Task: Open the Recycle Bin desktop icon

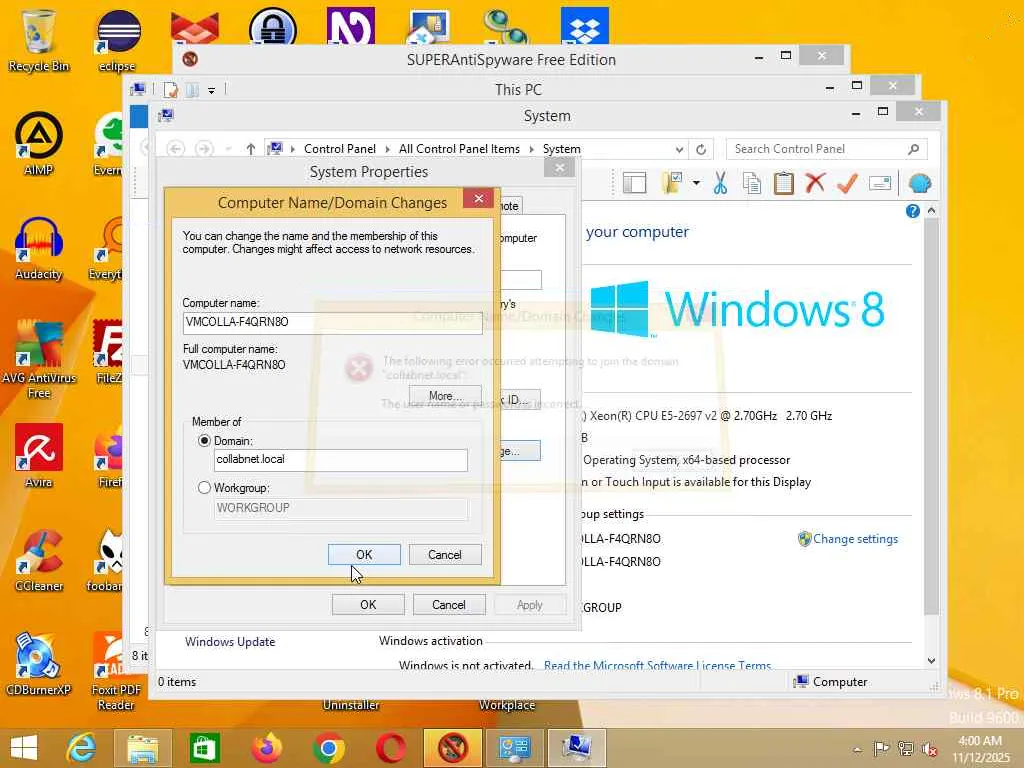Action: tap(39, 40)
